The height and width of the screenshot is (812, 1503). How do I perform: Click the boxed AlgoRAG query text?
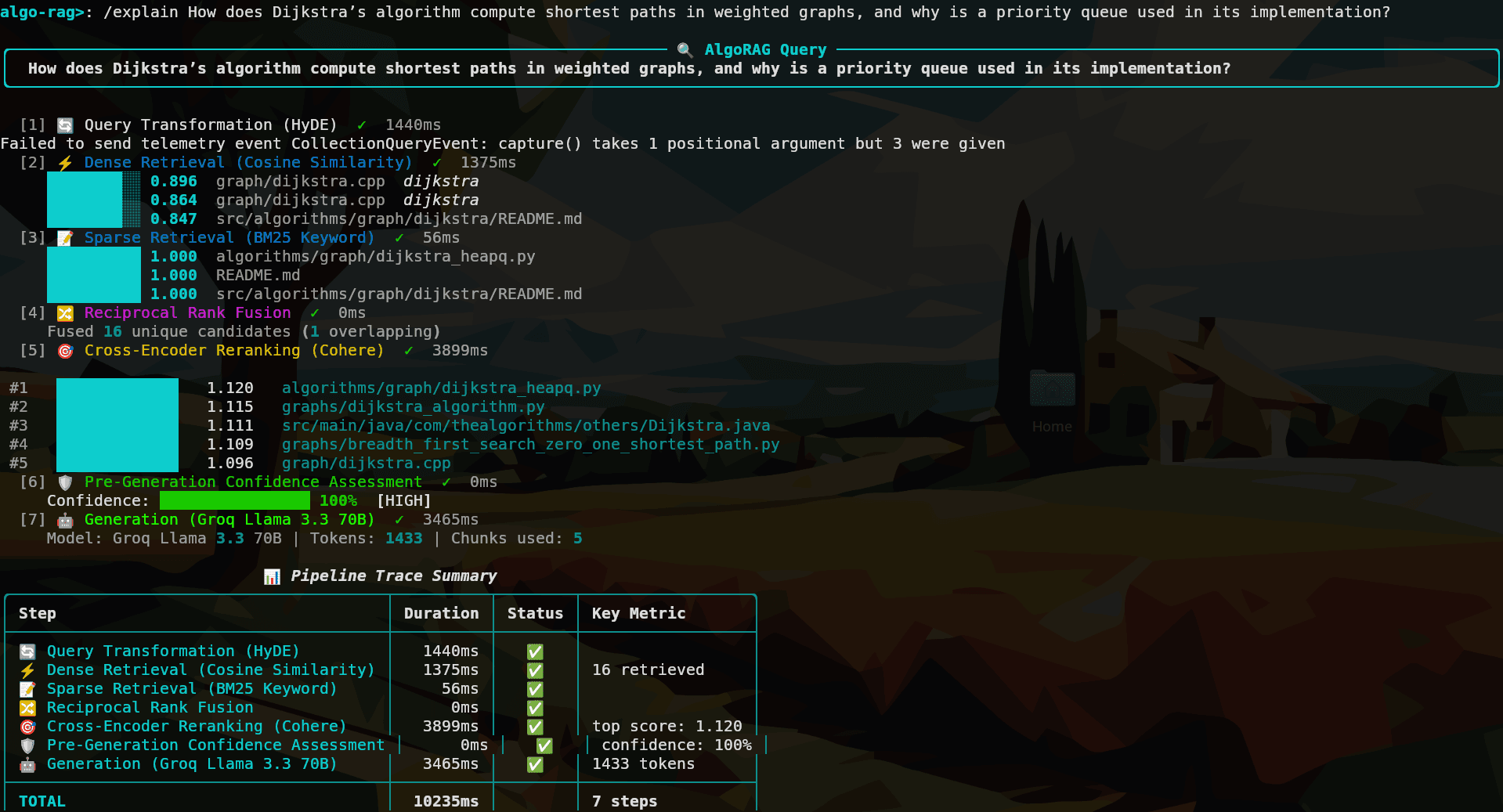[629, 69]
